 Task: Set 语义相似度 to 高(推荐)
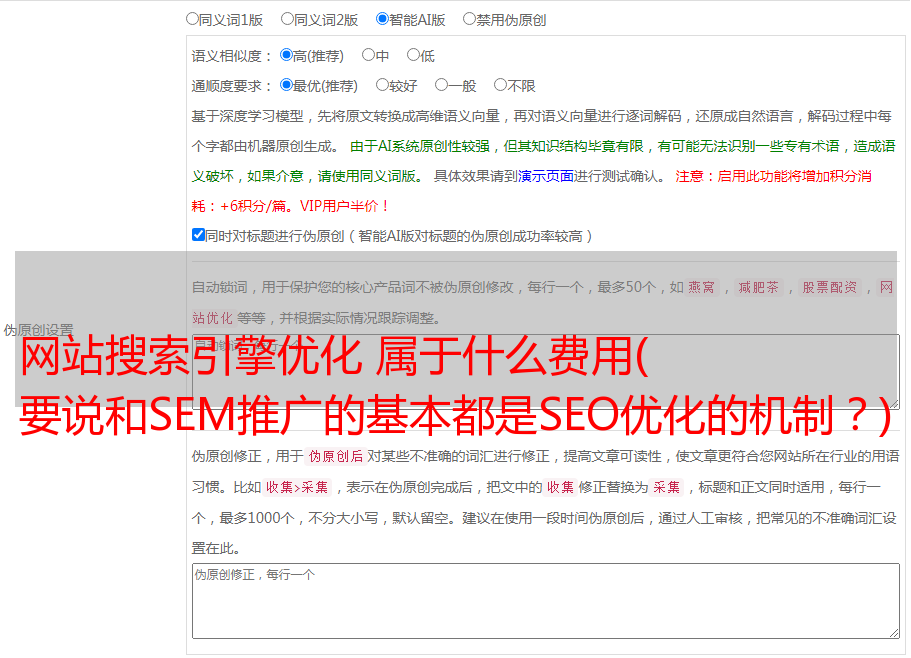(x=286, y=55)
